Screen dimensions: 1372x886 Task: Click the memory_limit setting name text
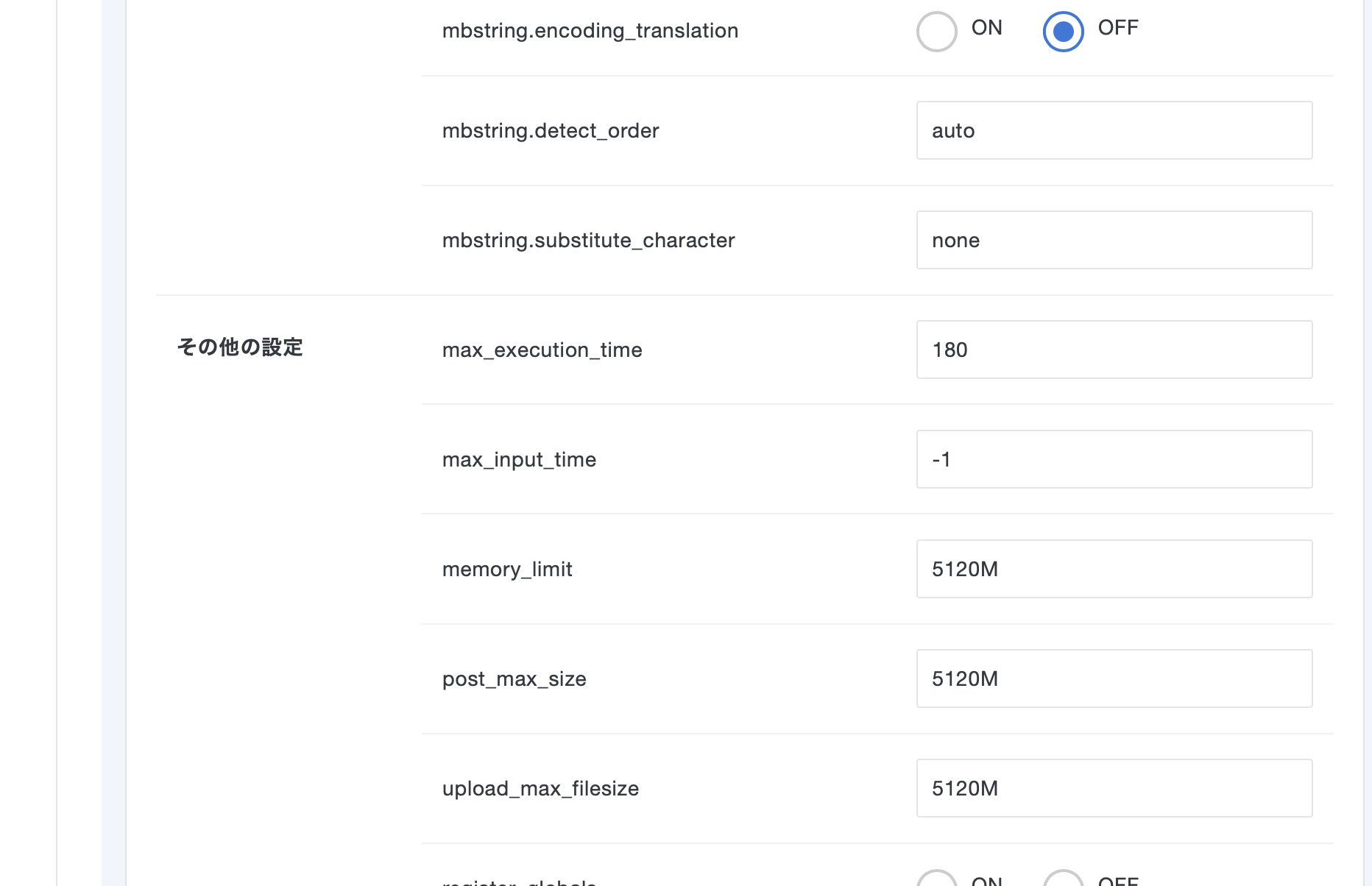(507, 570)
